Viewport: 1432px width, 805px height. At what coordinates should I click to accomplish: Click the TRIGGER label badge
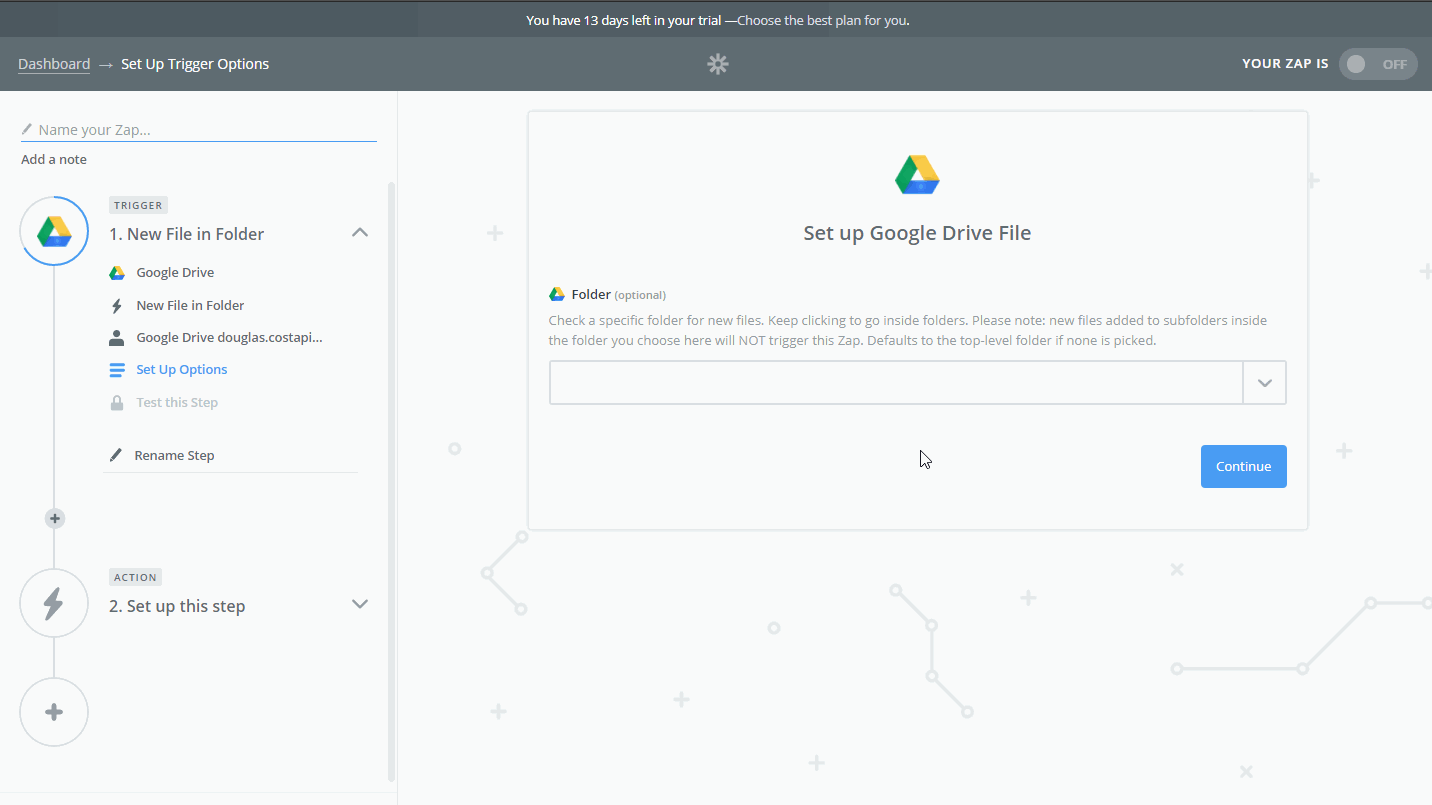point(138,205)
